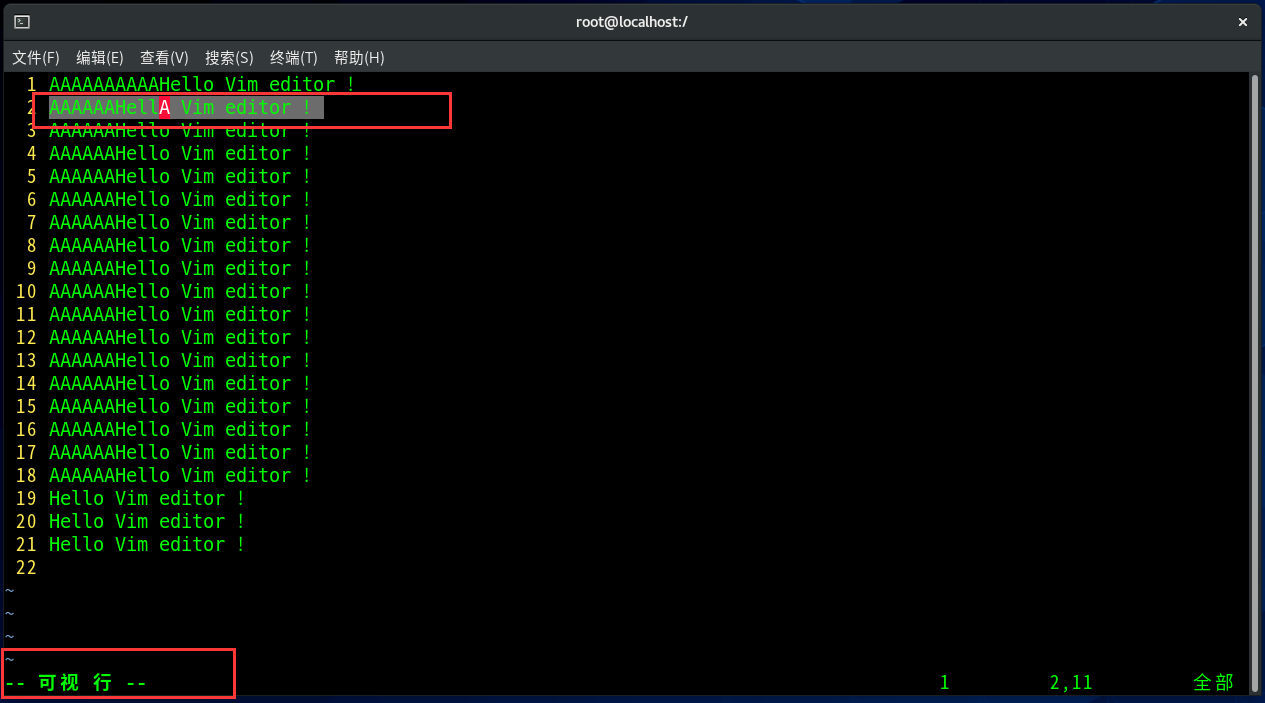Screen dimensions: 1265x703
Task: Click the '-- 可视 行 --' mode indicator
Action: point(76,683)
